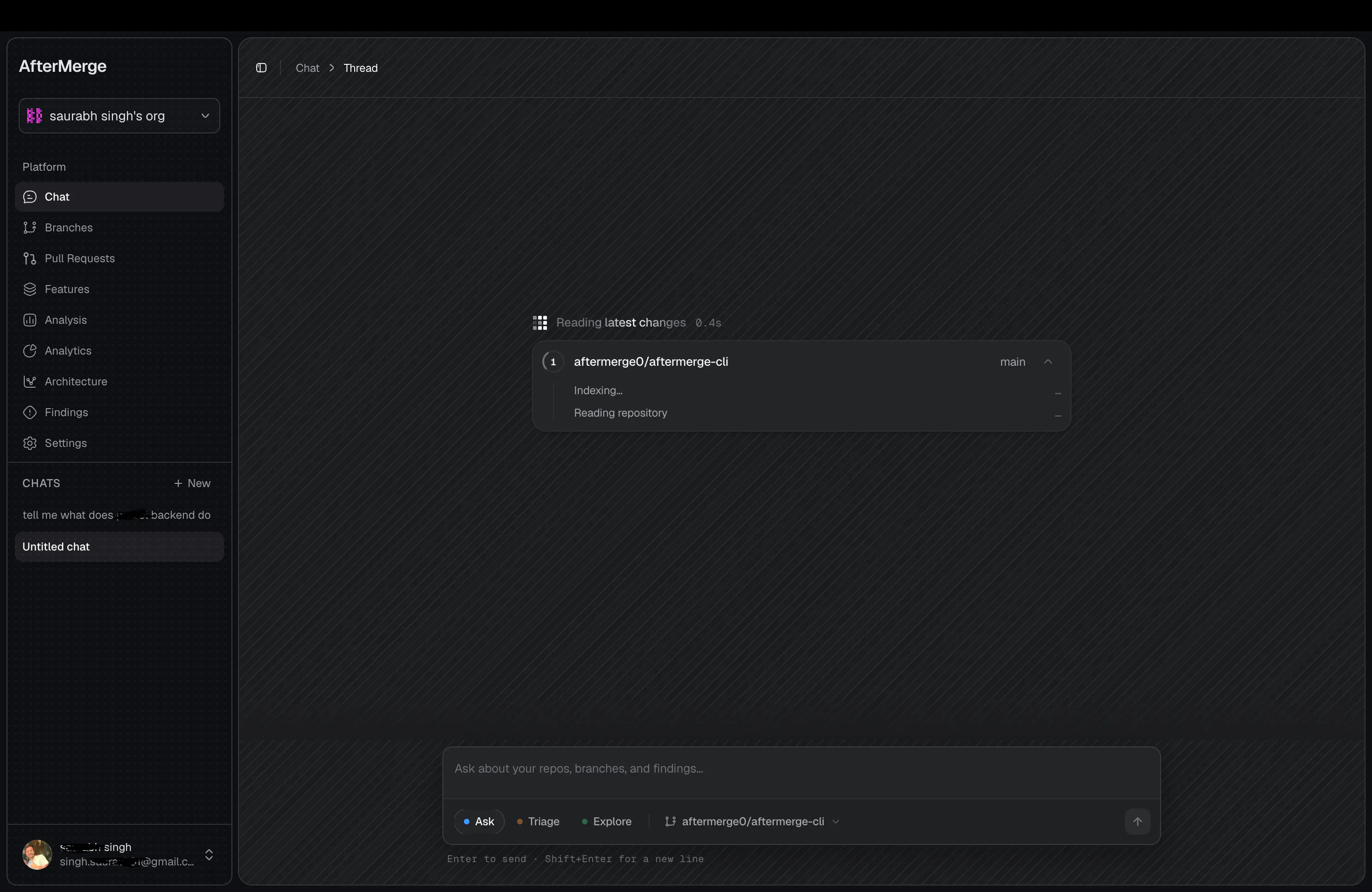Viewport: 1372px width, 892px height.
Task: Click the CHATS section heading
Action: click(x=42, y=483)
